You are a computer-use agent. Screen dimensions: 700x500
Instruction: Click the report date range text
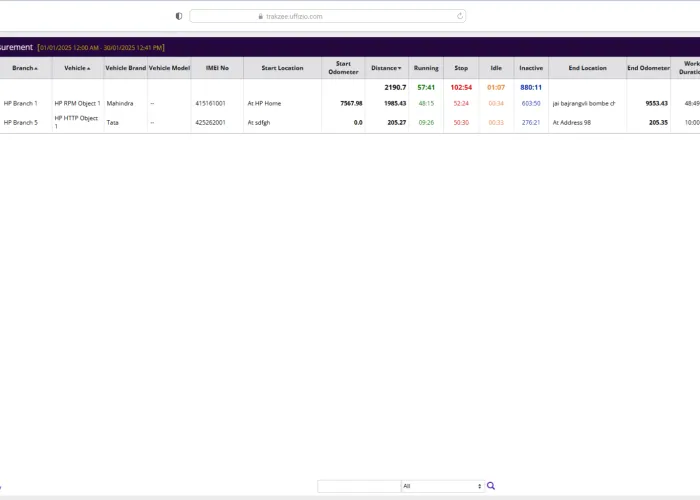point(101,47)
